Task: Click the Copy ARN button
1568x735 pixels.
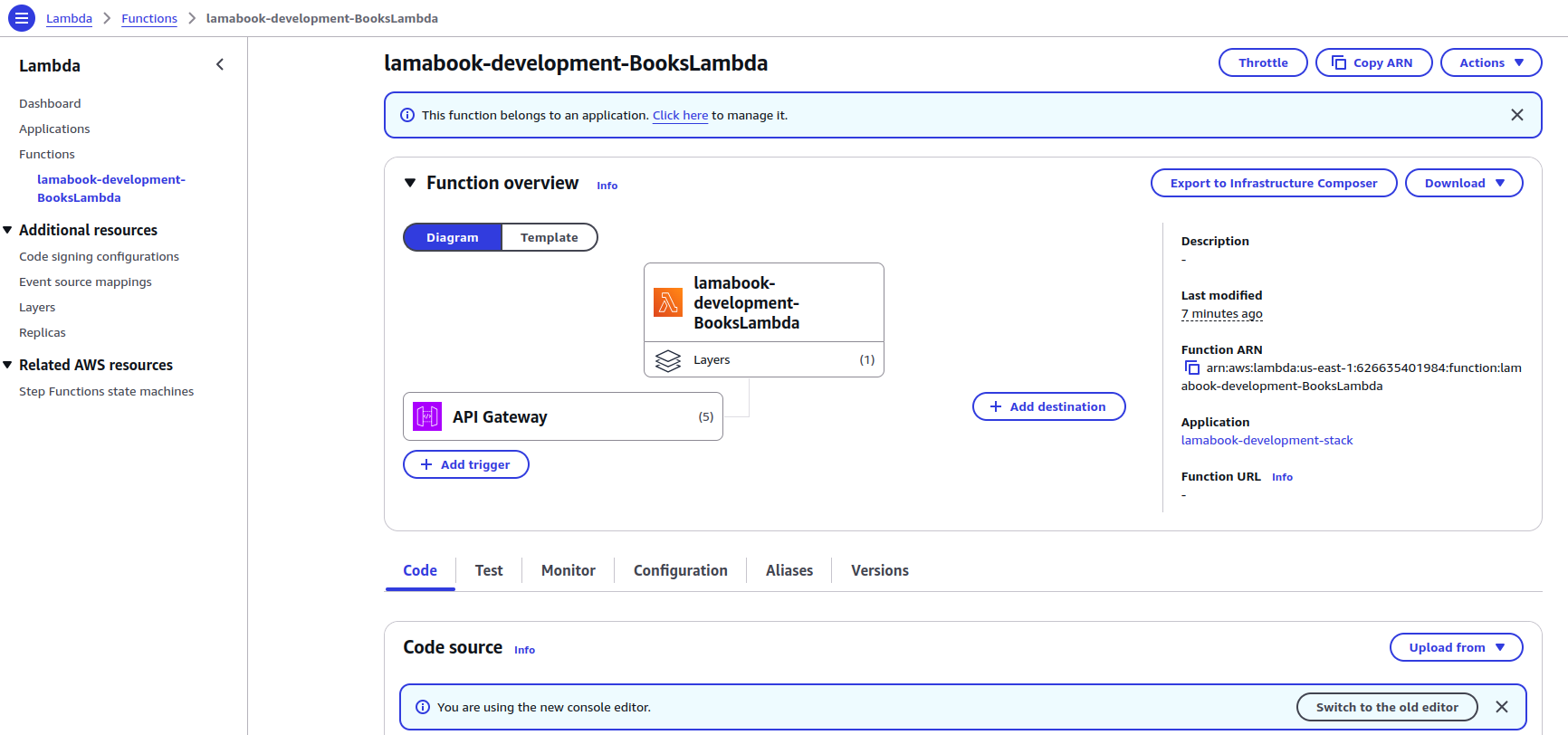Action: 1373,62
